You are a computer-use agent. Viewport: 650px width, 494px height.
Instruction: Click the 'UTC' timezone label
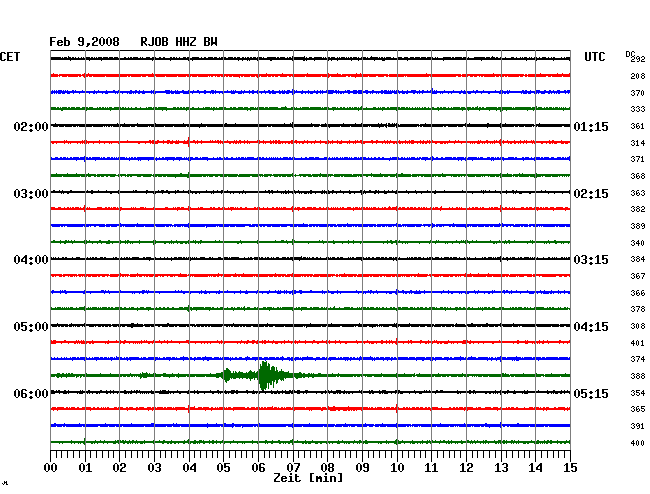[594, 57]
